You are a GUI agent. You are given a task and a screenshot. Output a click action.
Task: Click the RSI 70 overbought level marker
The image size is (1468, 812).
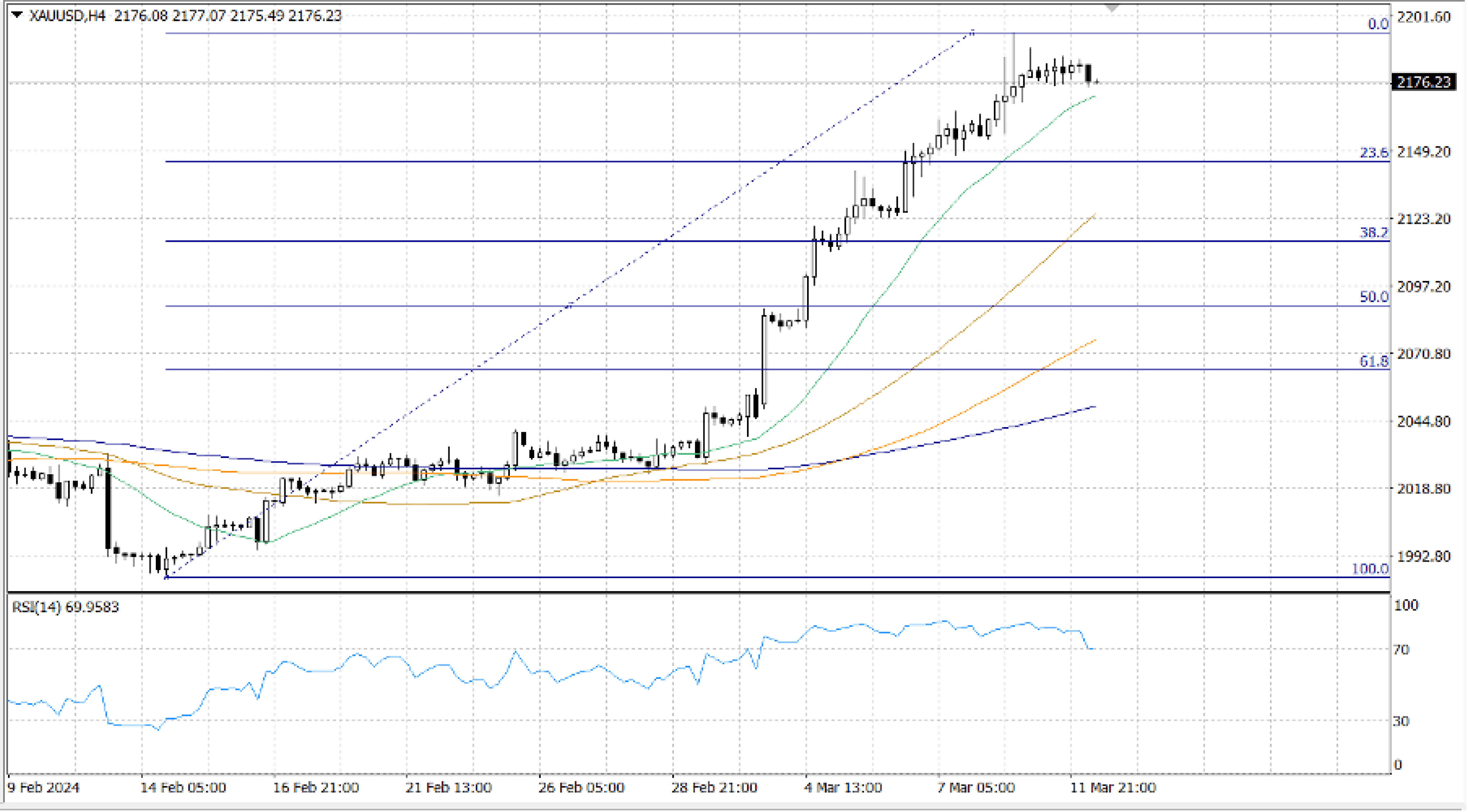(x=1401, y=650)
